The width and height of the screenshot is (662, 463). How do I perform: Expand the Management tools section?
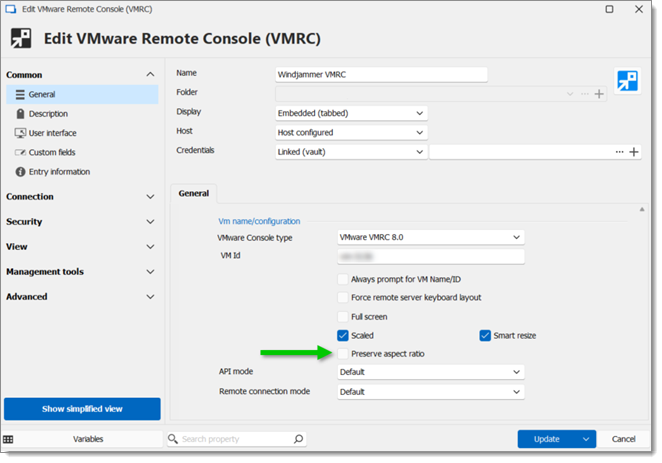pos(150,272)
